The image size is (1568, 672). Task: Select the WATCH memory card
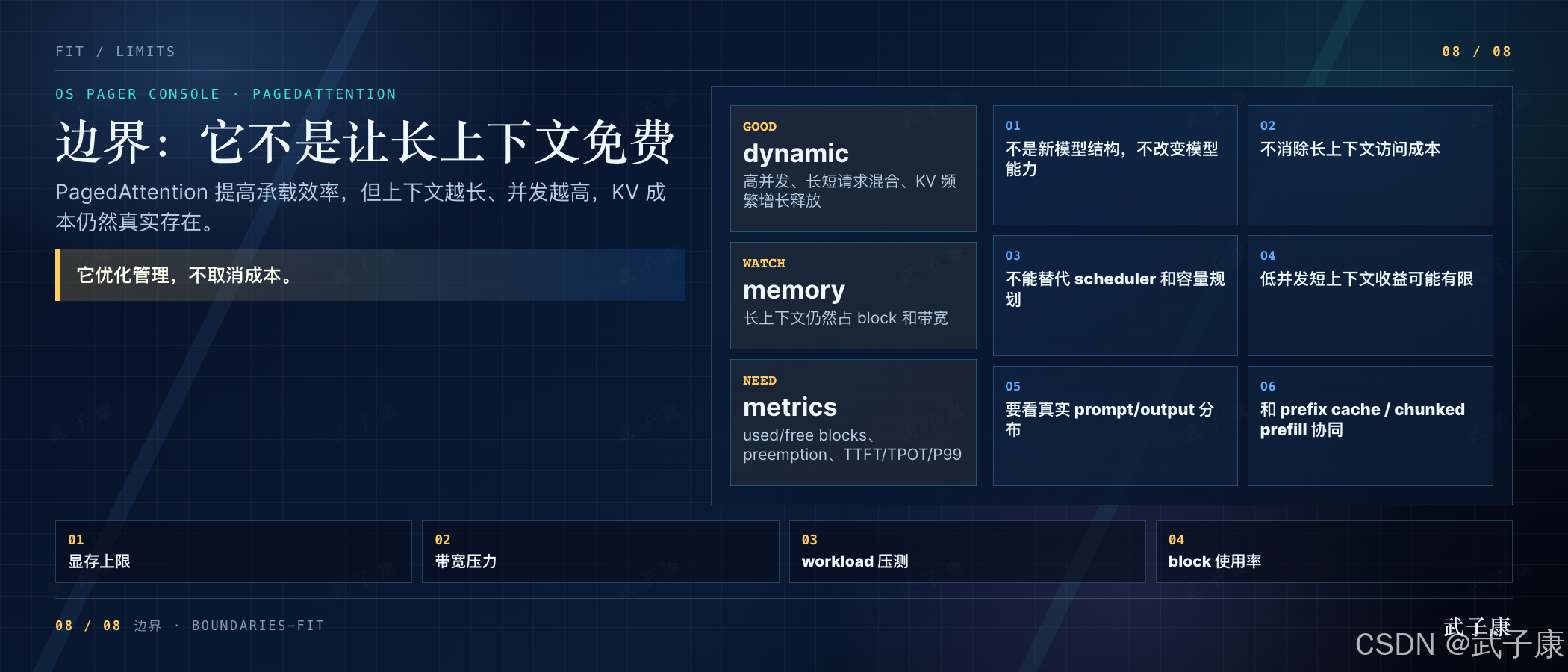point(853,295)
